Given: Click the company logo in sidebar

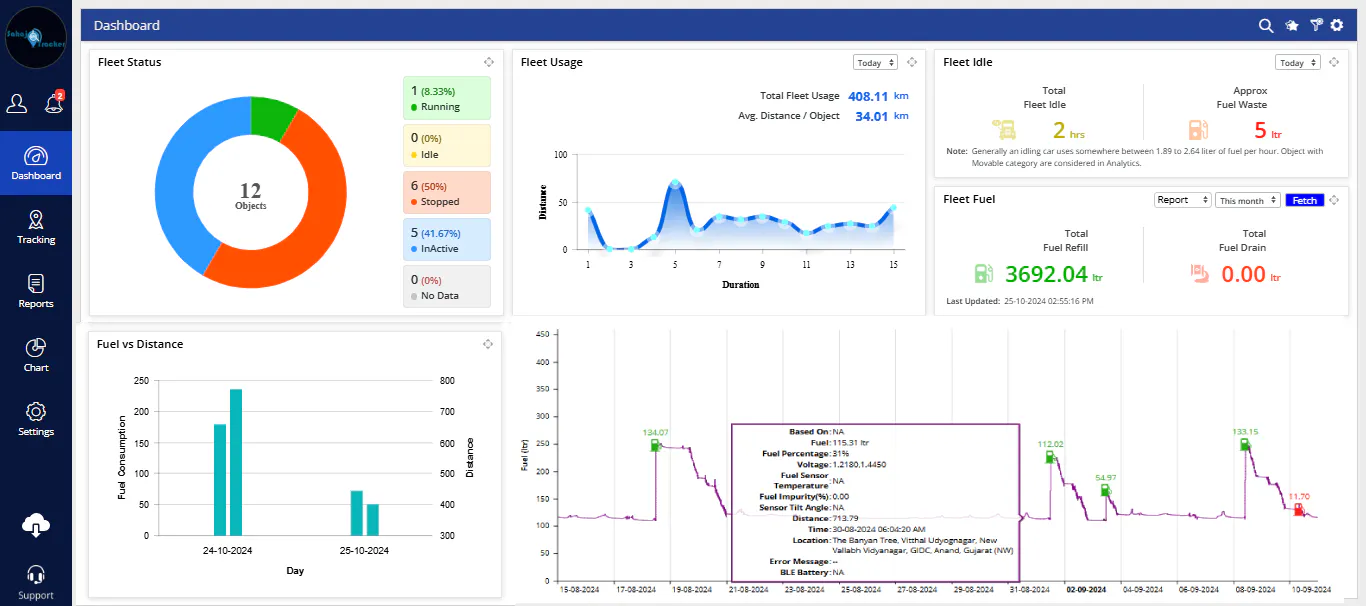Looking at the screenshot, I should coord(36,37).
